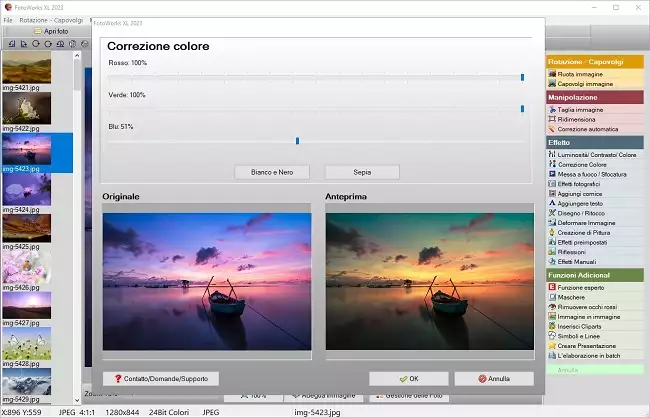Confirm color correction with OK

[x=408, y=379]
